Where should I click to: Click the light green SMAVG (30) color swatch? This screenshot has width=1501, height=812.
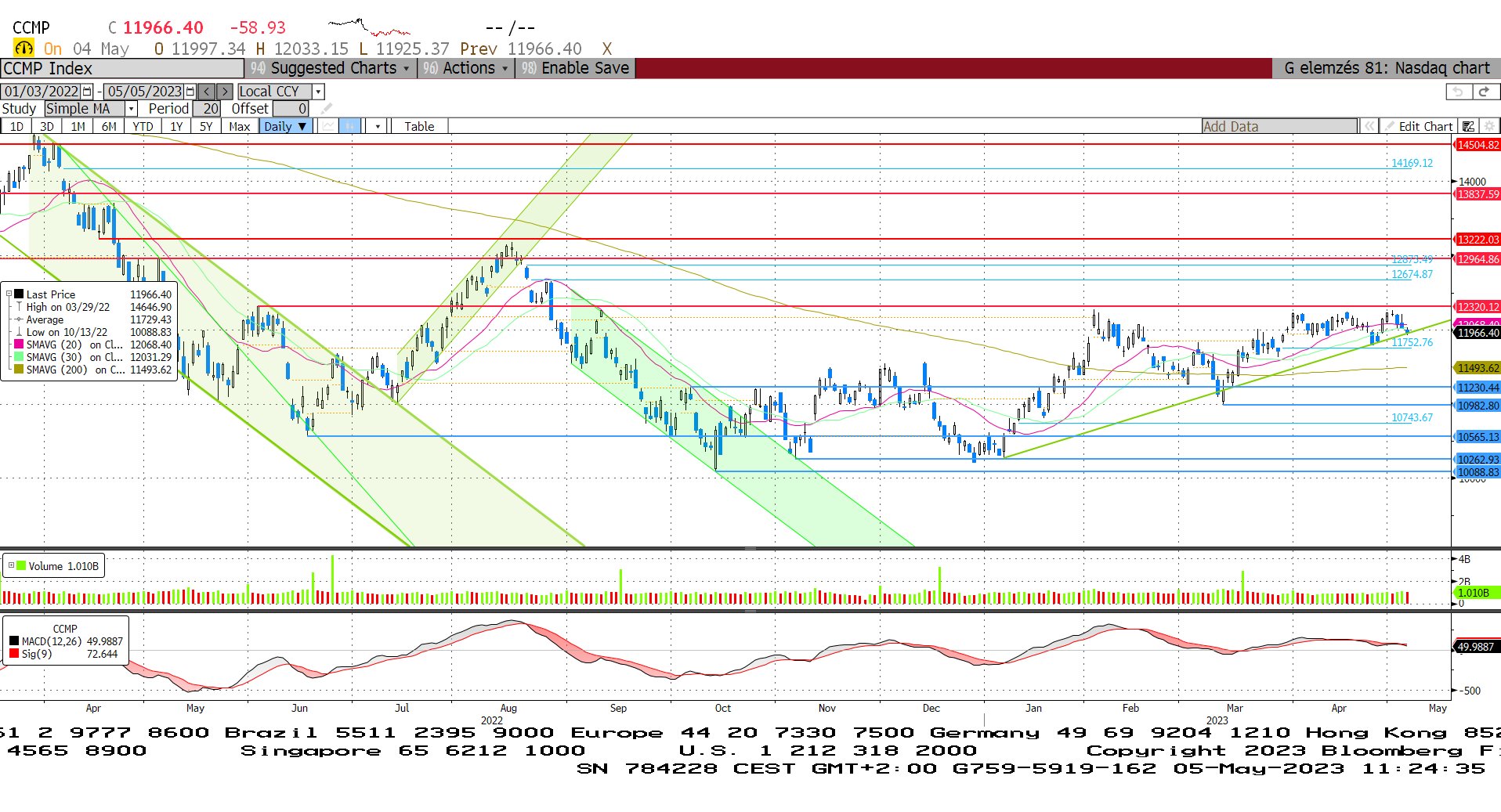[19, 357]
